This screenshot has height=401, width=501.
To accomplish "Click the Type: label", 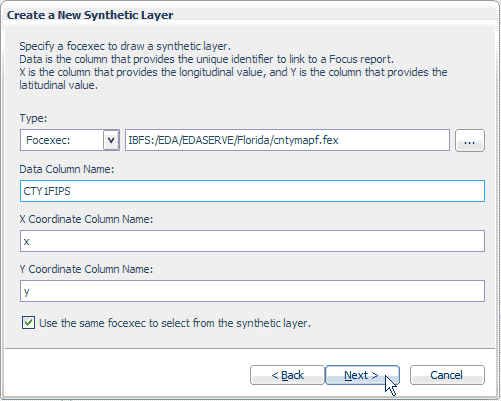I will click(33, 118).
